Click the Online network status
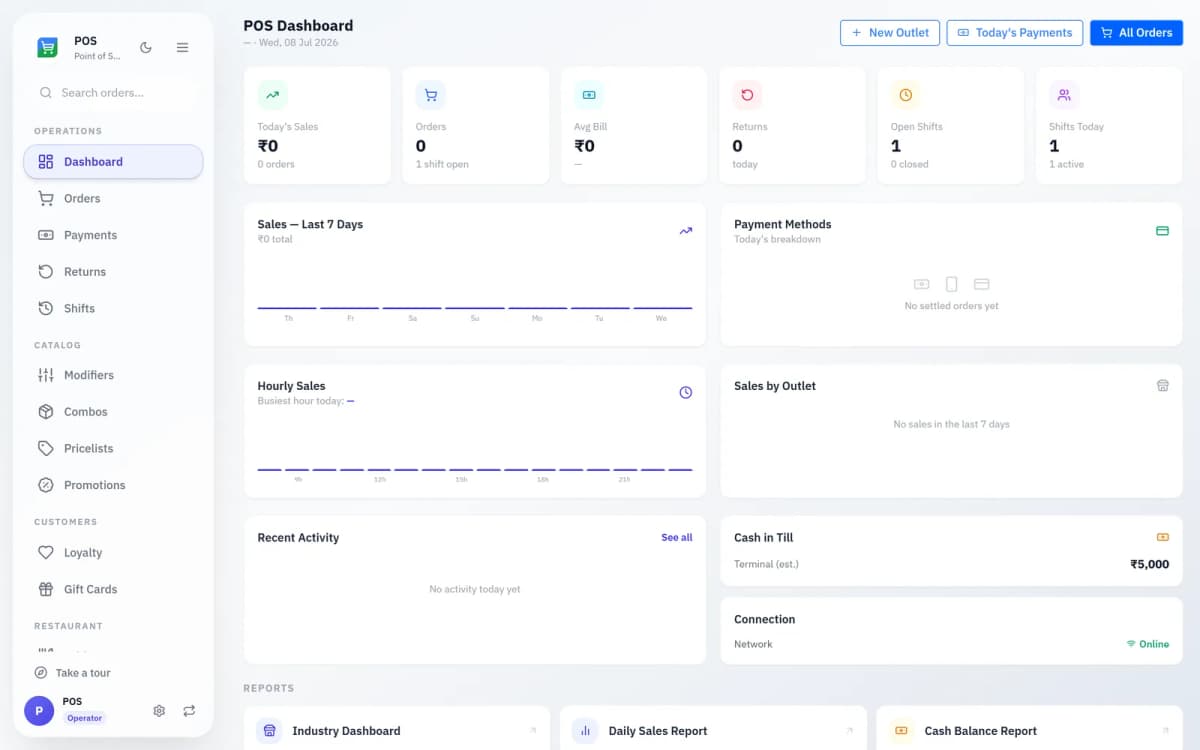The height and width of the screenshot is (750, 1200). point(1148,644)
